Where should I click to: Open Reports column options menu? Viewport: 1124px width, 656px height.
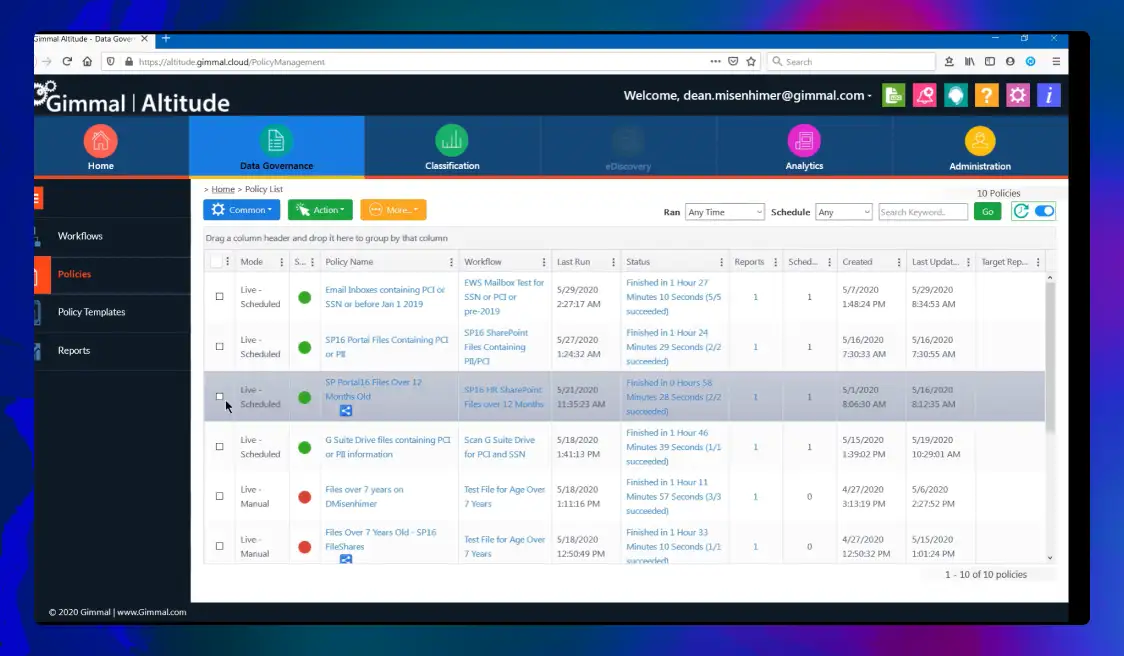776,262
